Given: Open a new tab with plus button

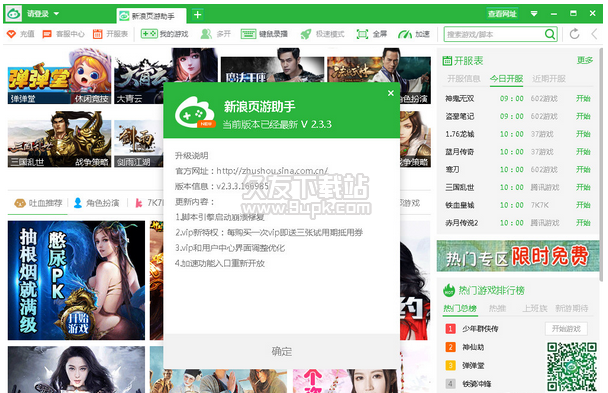Looking at the screenshot, I should pos(197,15).
